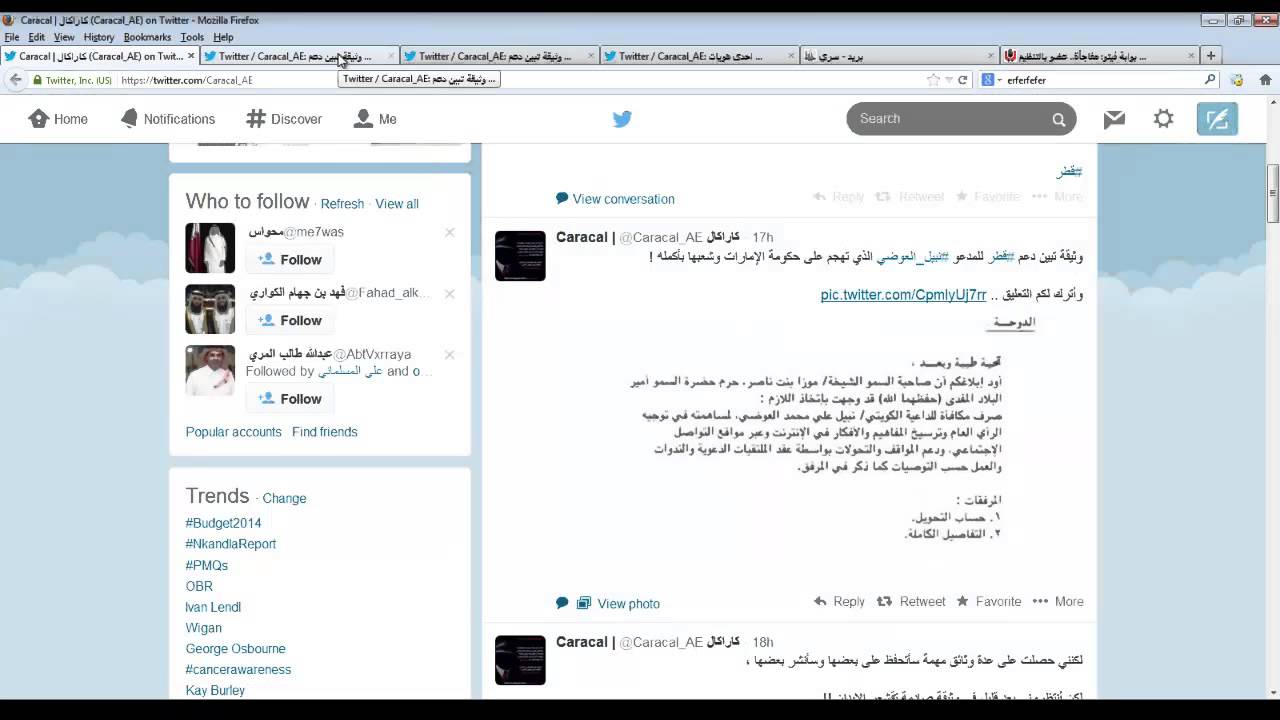Image resolution: width=1280 pixels, height=720 pixels.
Task: Click the URL address bar
Action: [x=520, y=80]
